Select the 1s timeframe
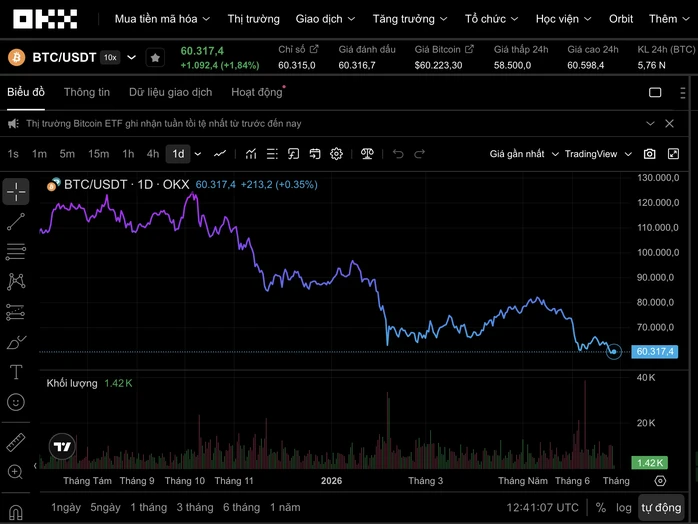 [x=13, y=154]
